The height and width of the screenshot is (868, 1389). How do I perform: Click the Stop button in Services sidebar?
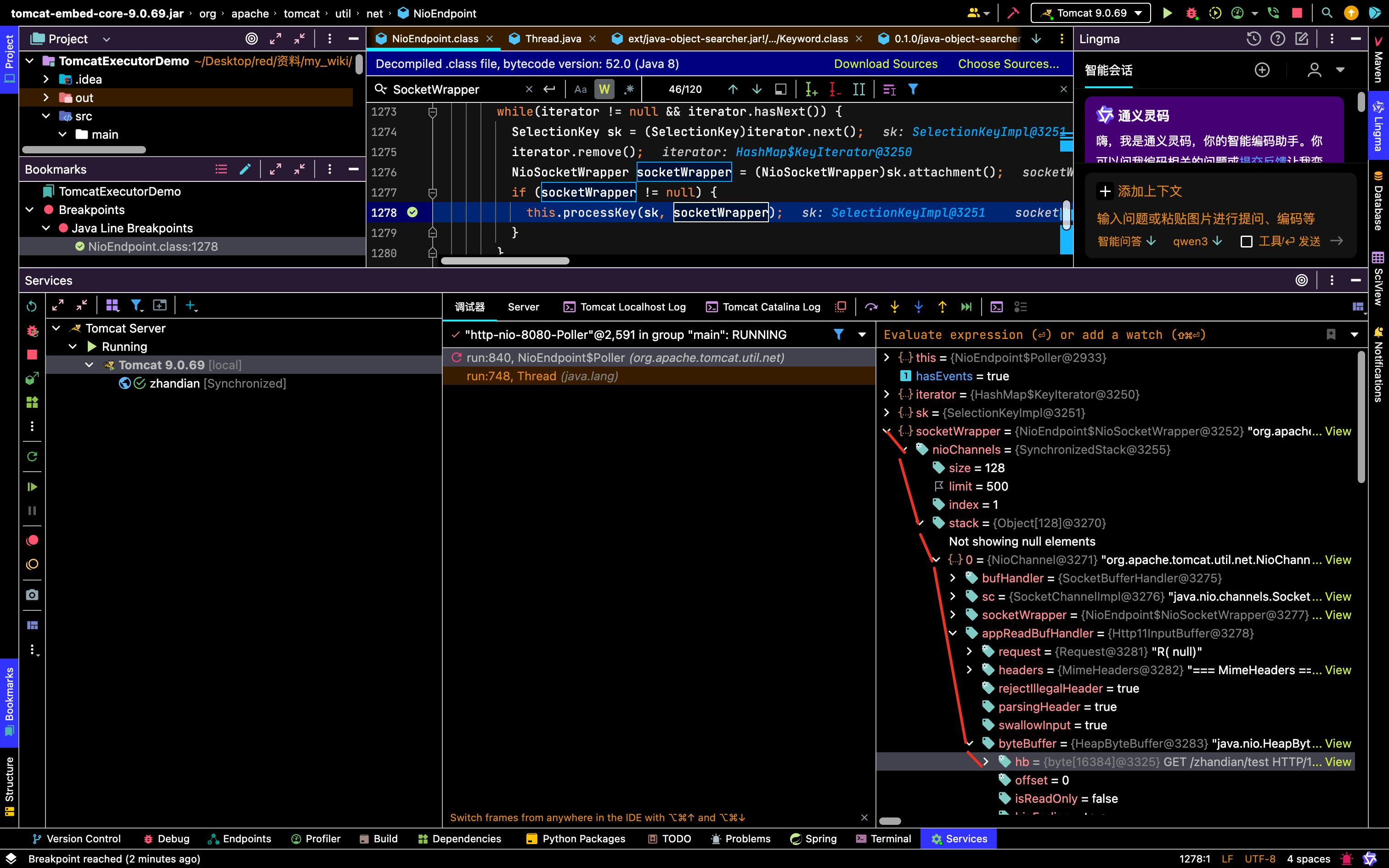(x=32, y=354)
